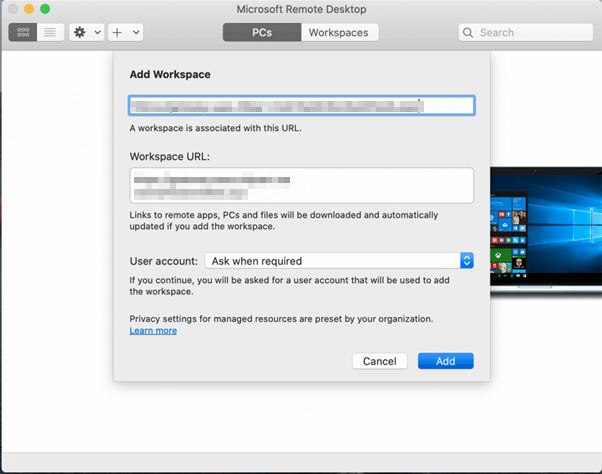This screenshot has width=602, height=474.
Task: Open the Learn more link
Action: pyautogui.click(x=153, y=331)
